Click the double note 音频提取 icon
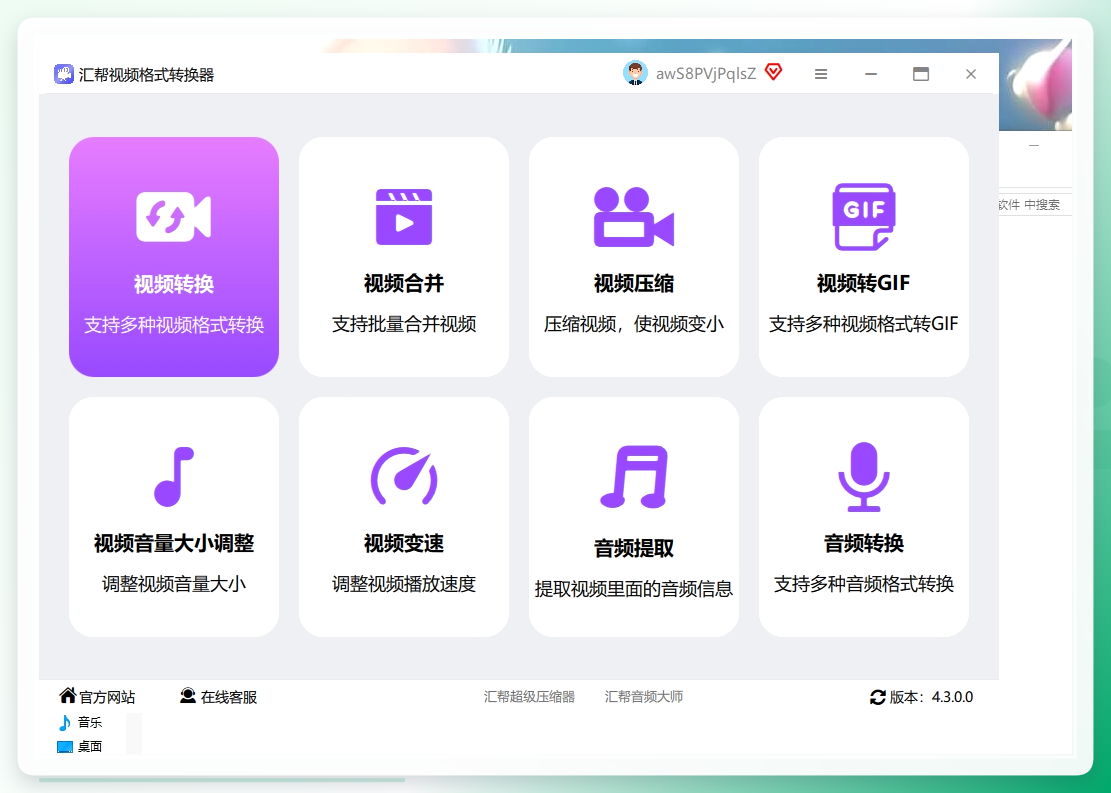Image resolution: width=1111 pixels, height=793 pixels. pos(633,477)
